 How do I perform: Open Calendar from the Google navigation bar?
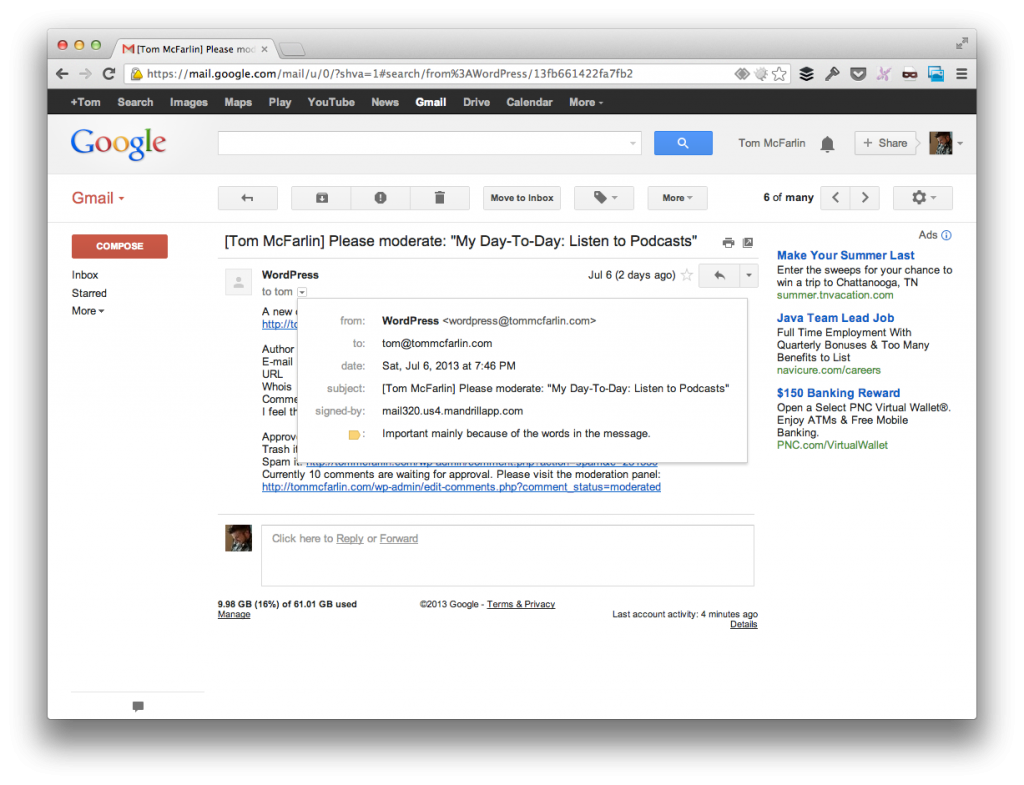point(529,102)
